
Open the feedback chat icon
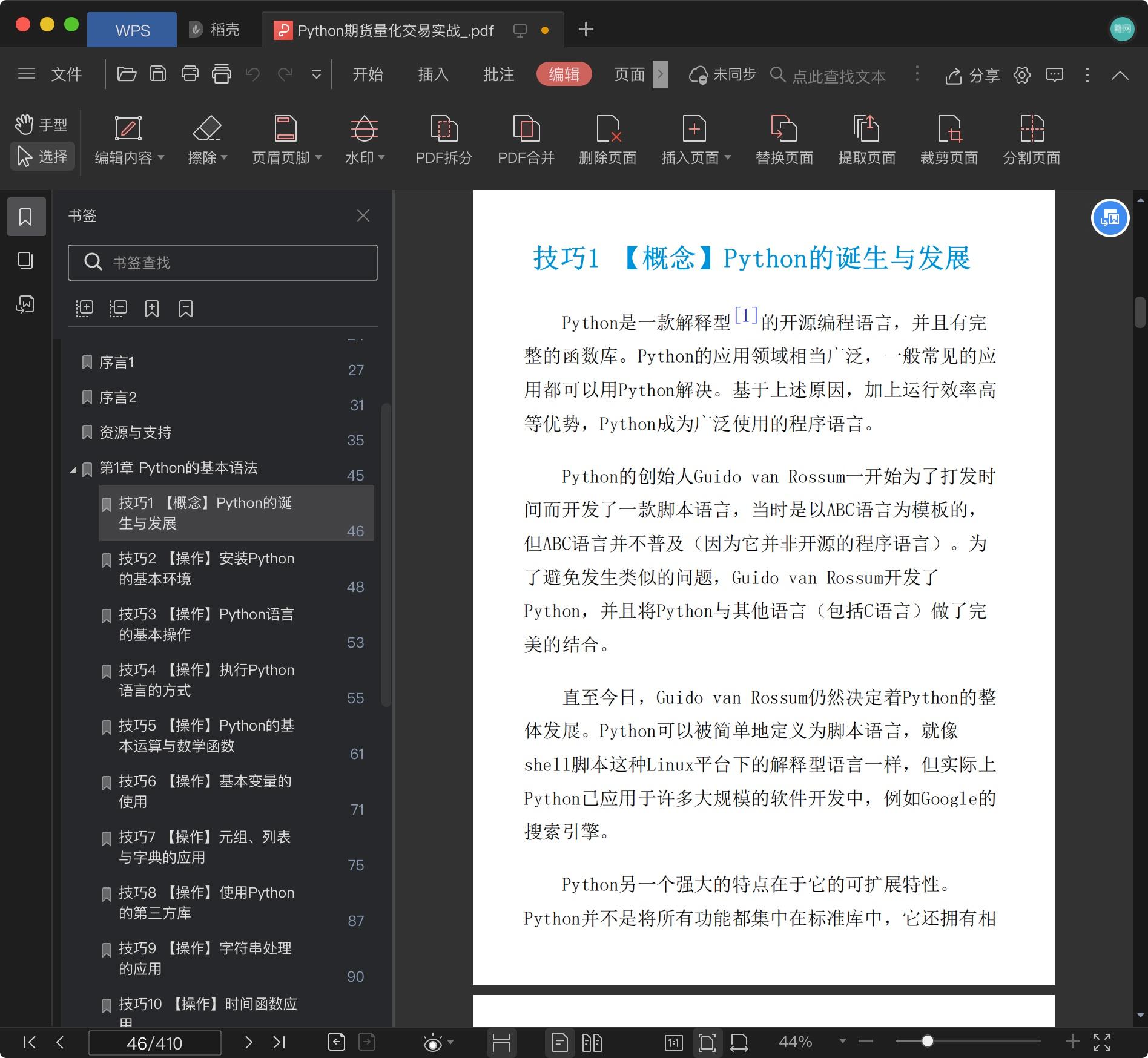point(1055,74)
